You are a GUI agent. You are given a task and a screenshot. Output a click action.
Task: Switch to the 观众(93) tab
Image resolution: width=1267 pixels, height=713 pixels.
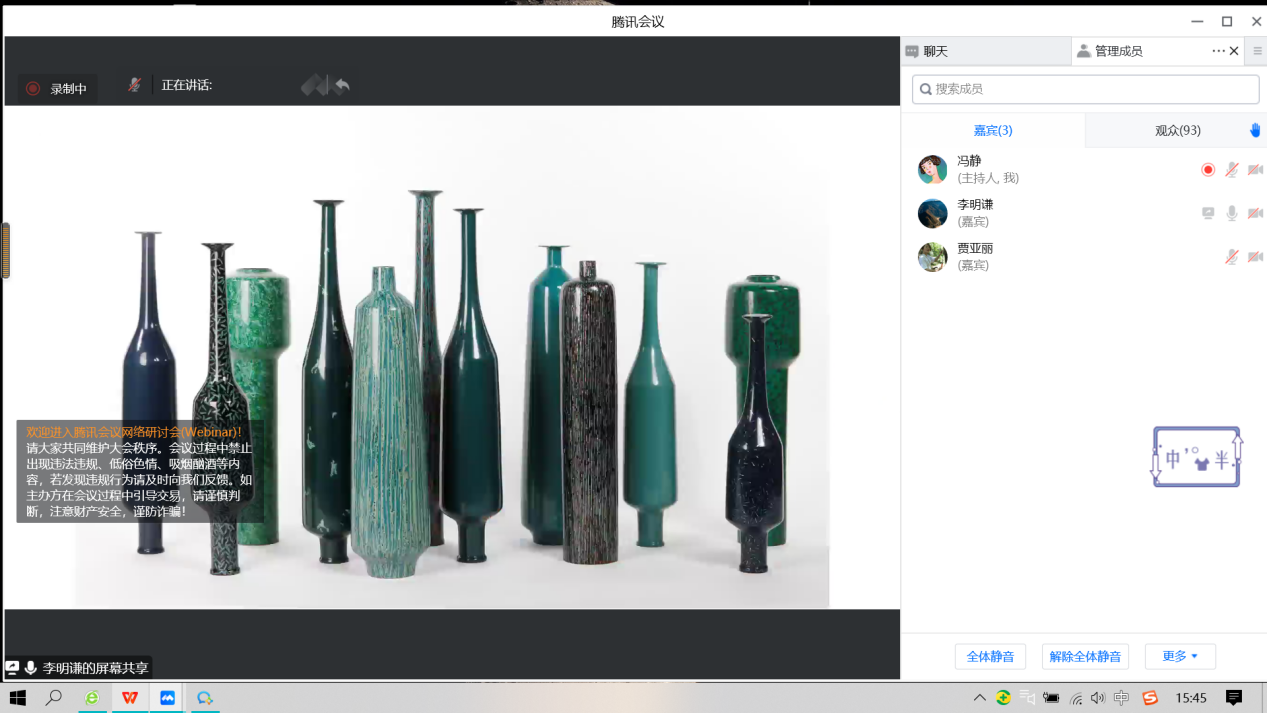(1177, 130)
